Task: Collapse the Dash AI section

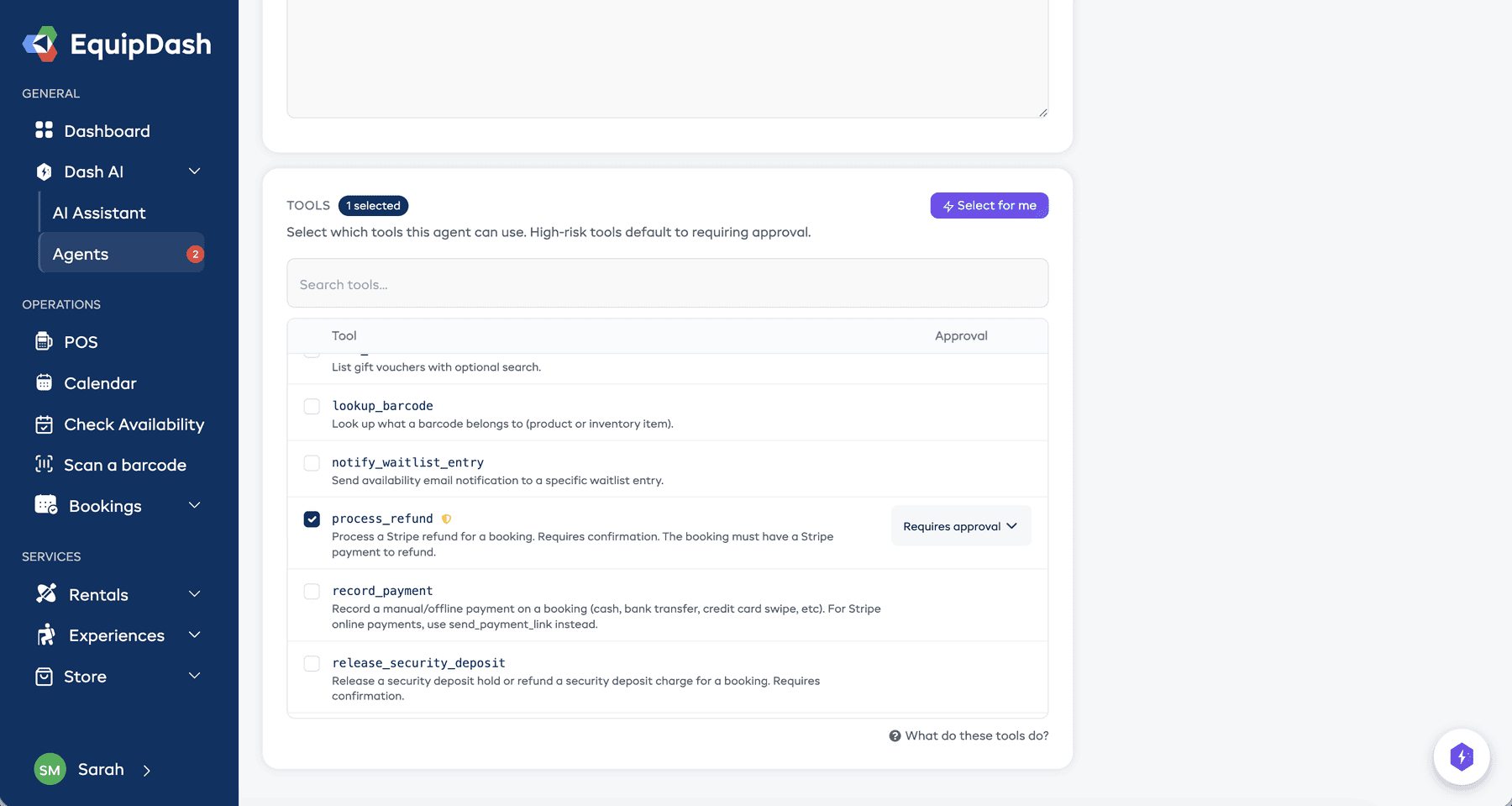Action: tap(195, 171)
